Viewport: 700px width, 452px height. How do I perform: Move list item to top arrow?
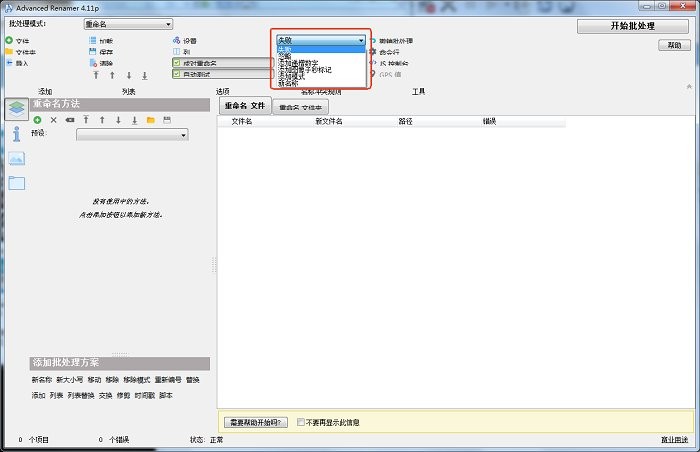tap(96, 75)
